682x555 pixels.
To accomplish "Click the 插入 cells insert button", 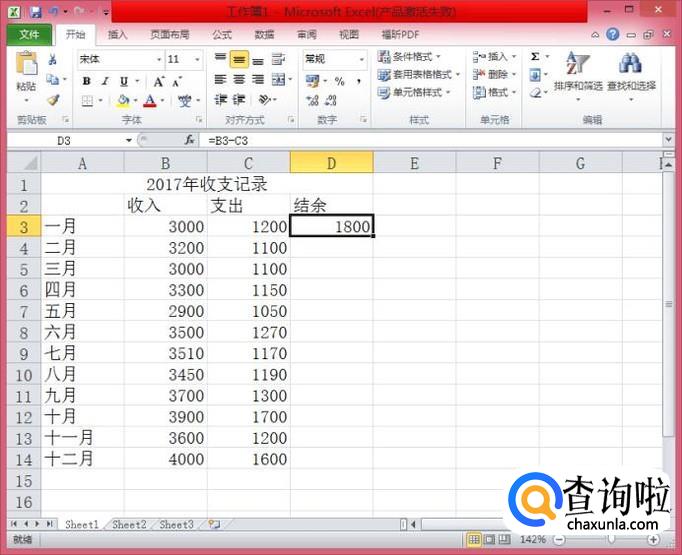I will click(x=495, y=57).
